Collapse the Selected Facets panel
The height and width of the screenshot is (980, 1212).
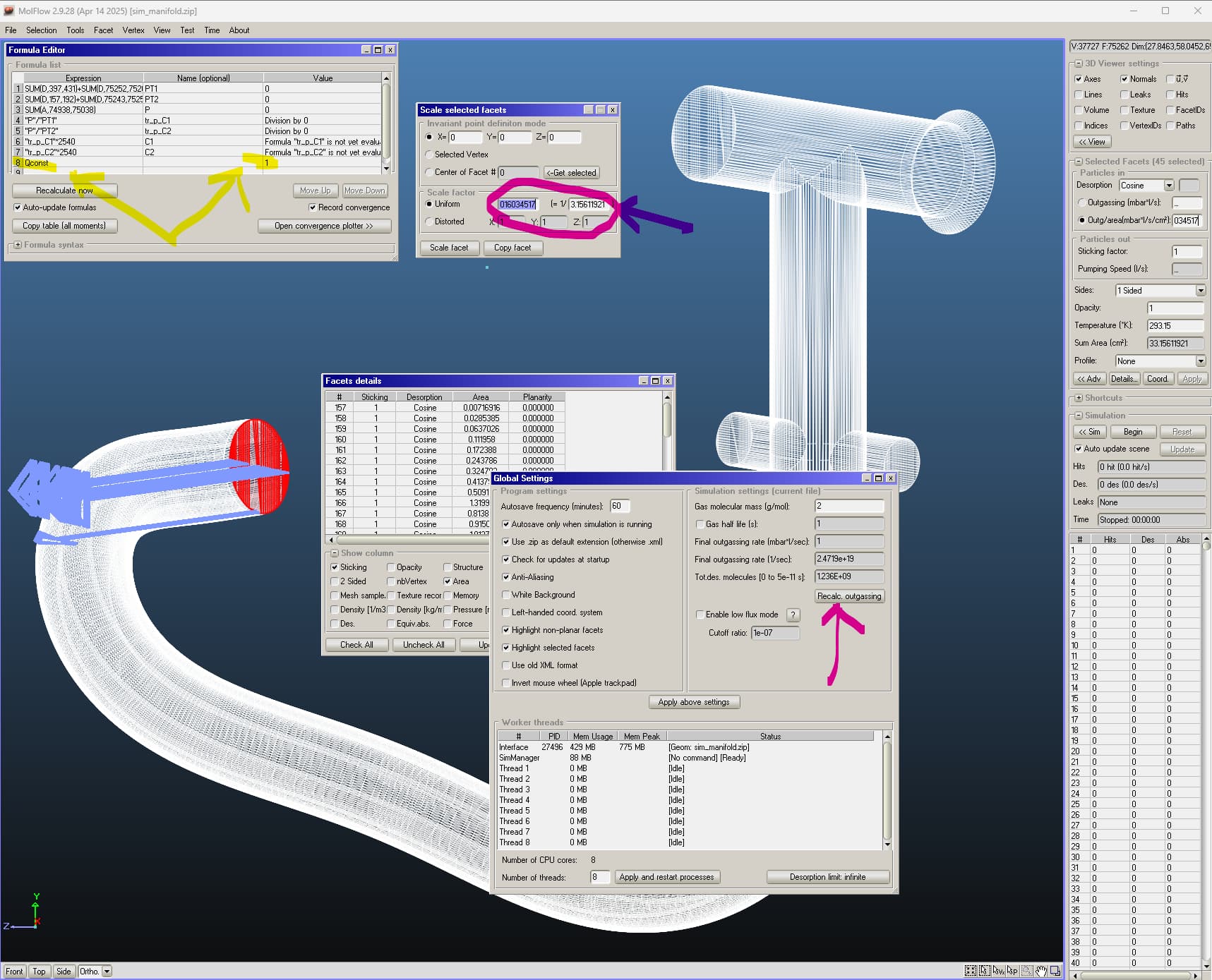[1078, 162]
